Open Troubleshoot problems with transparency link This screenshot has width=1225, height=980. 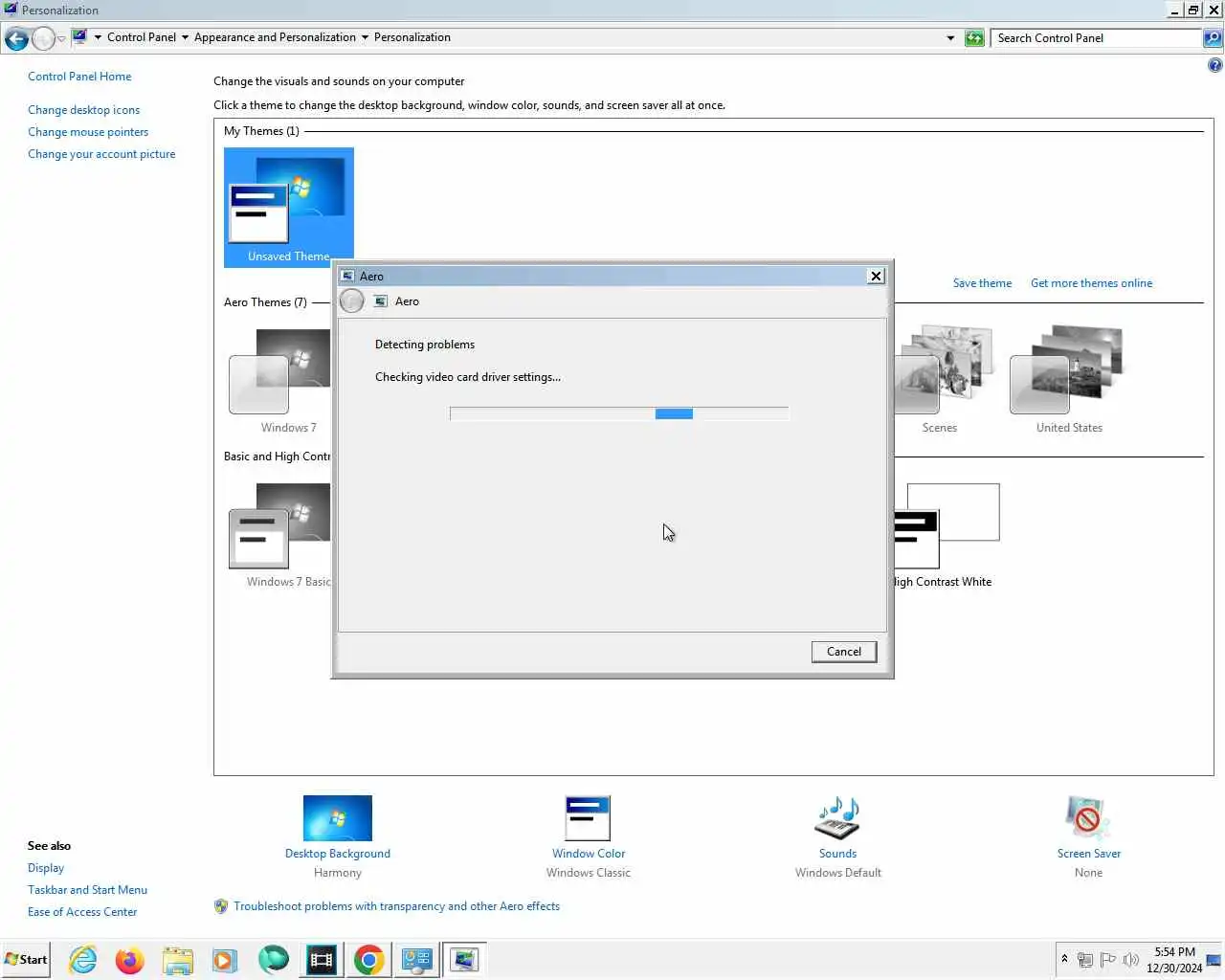pos(396,906)
